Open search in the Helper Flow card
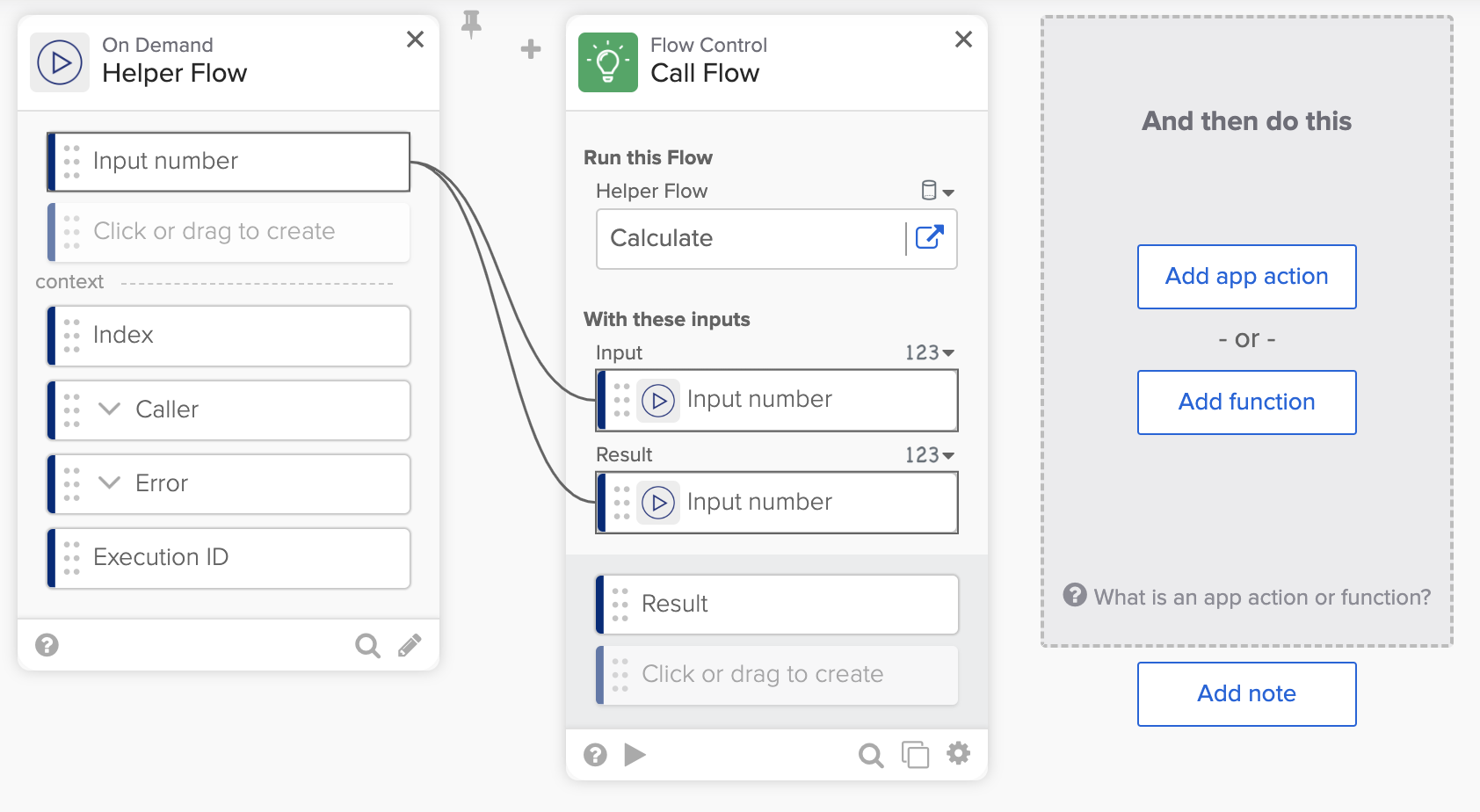This screenshot has height=812, width=1480. (x=367, y=645)
